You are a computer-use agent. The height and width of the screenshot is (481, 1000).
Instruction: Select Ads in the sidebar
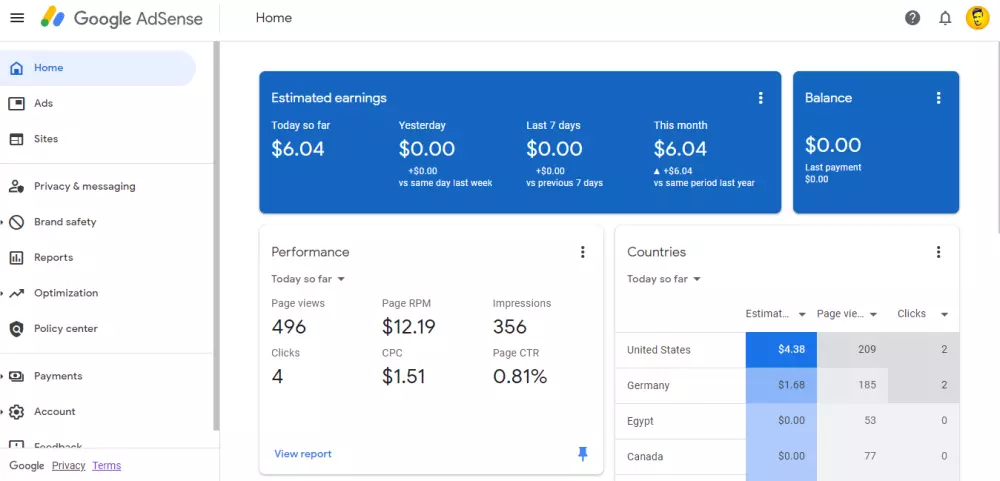click(43, 103)
